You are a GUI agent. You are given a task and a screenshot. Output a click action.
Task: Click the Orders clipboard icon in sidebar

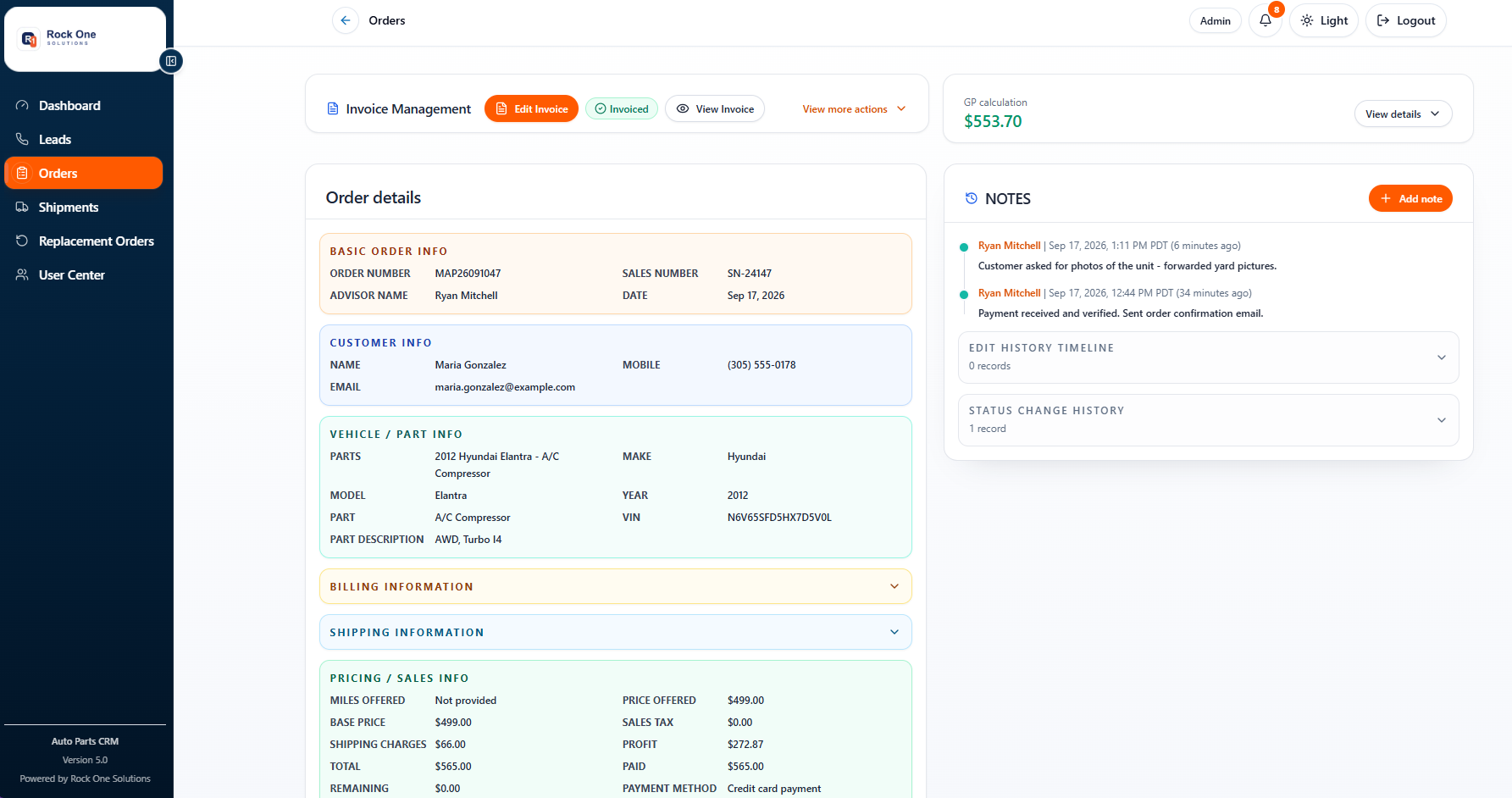point(22,174)
